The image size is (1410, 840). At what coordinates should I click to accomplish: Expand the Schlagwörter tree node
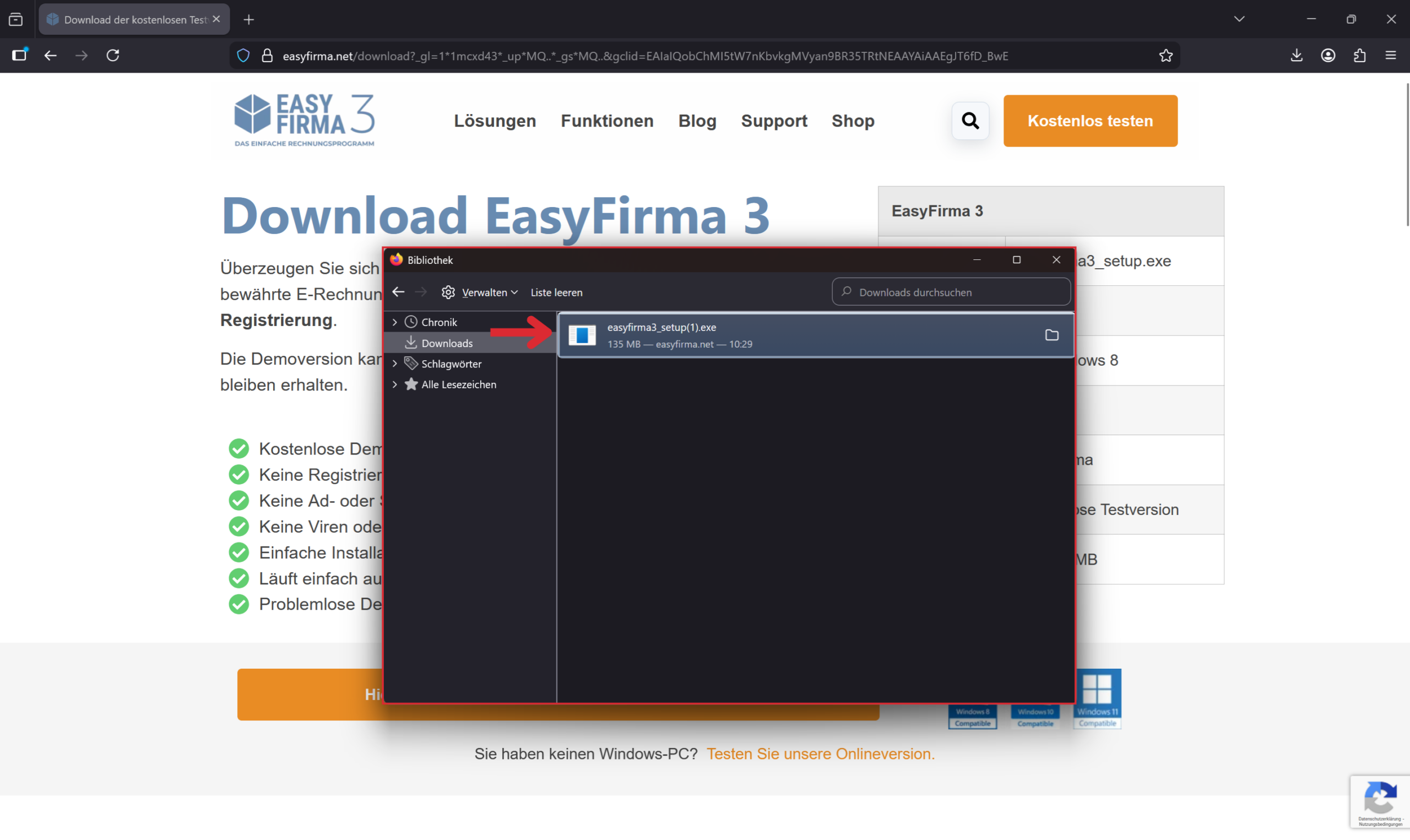tap(395, 364)
